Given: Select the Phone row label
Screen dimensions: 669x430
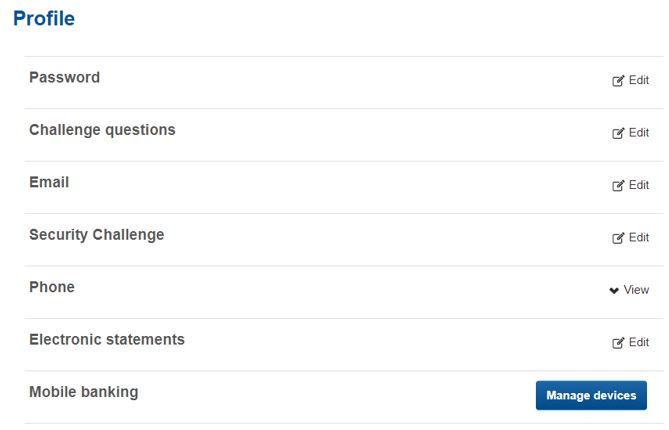Looking at the screenshot, I should (52, 288).
